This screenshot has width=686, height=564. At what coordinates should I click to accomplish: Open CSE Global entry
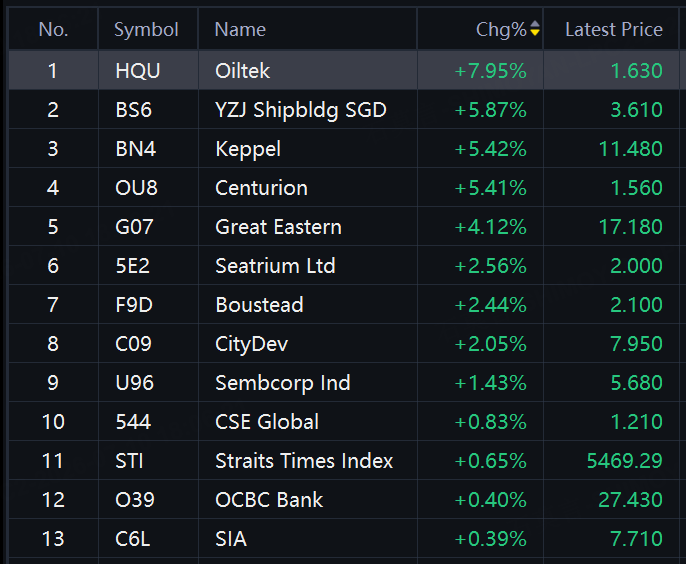pyautogui.click(x=344, y=421)
